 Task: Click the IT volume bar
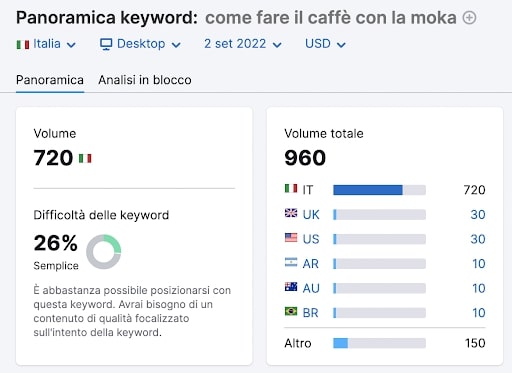[379, 190]
